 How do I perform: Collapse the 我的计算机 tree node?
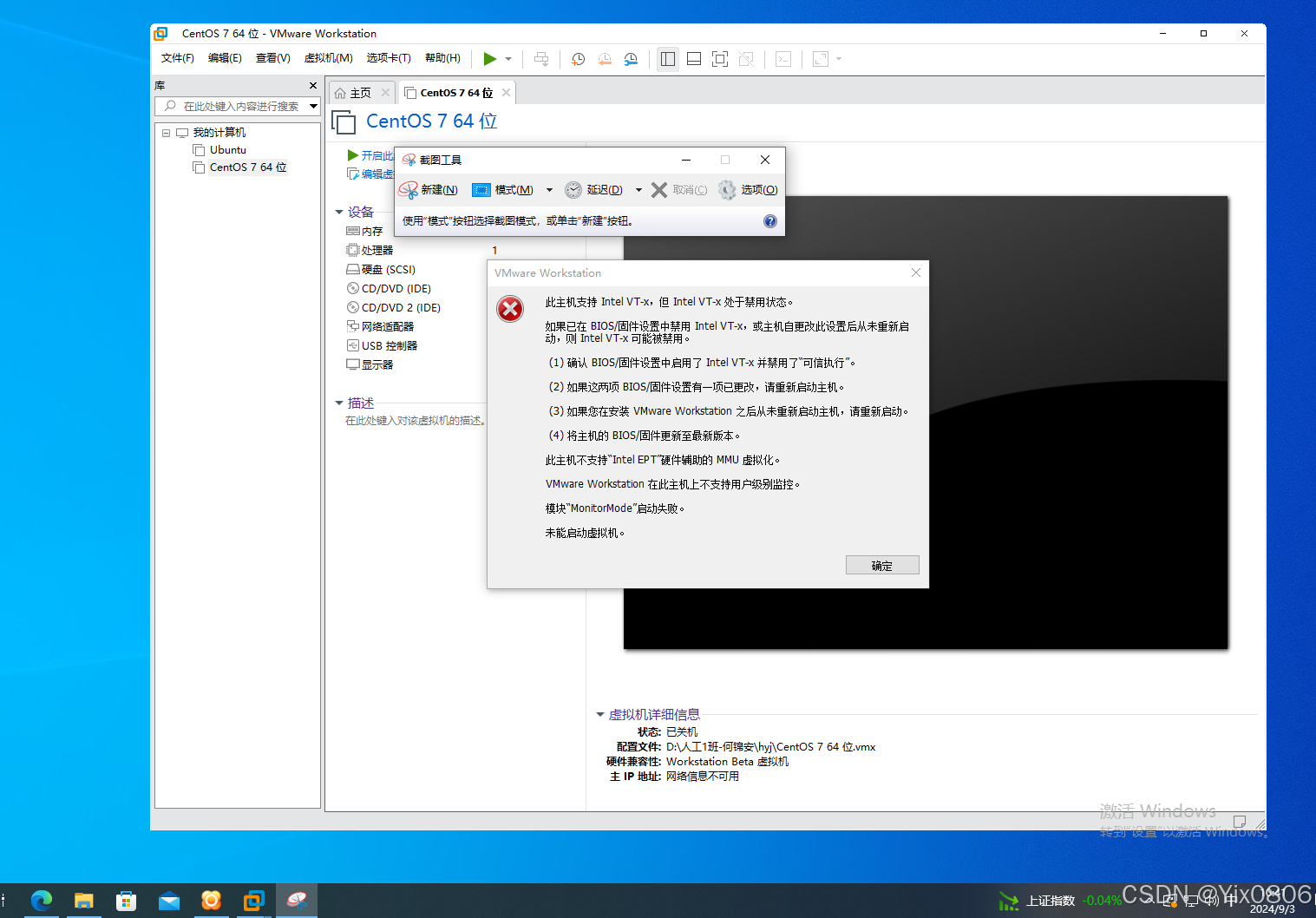click(x=166, y=133)
